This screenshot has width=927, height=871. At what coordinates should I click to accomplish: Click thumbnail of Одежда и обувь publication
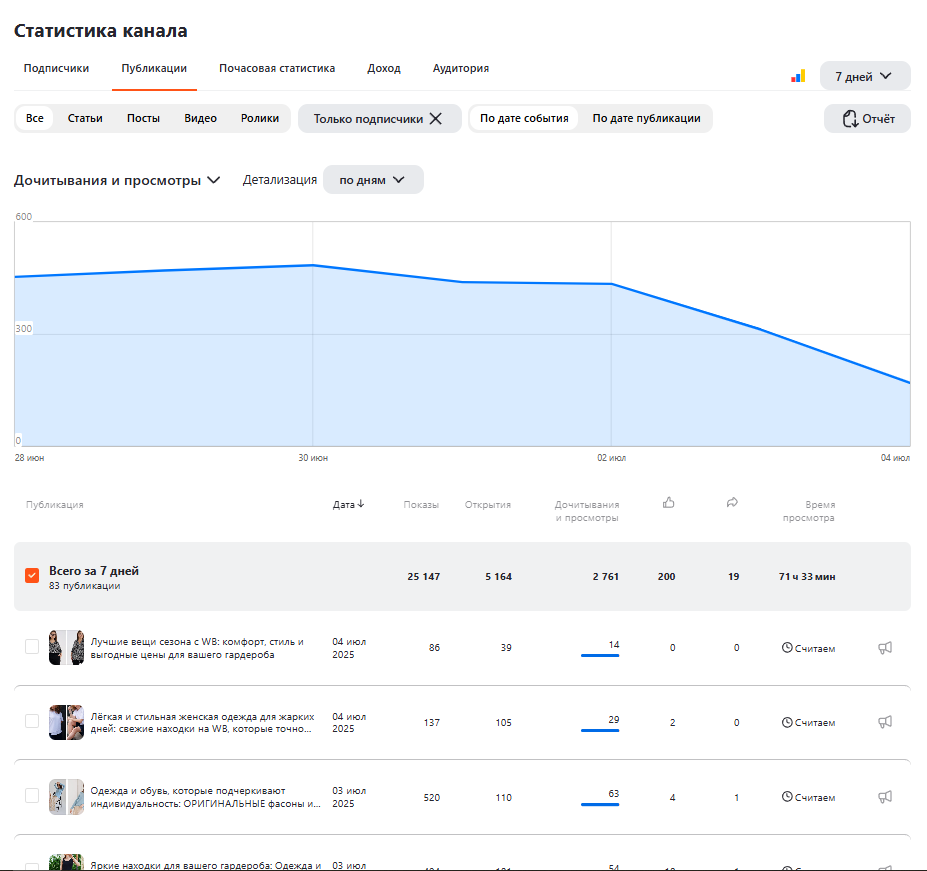tap(66, 797)
